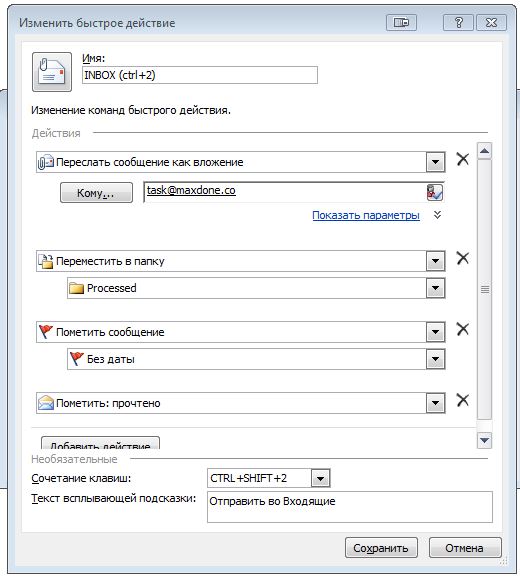This screenshot has height=577, width=520.
Task: Open the Processed folder dropdown
Action: (435, 288)
